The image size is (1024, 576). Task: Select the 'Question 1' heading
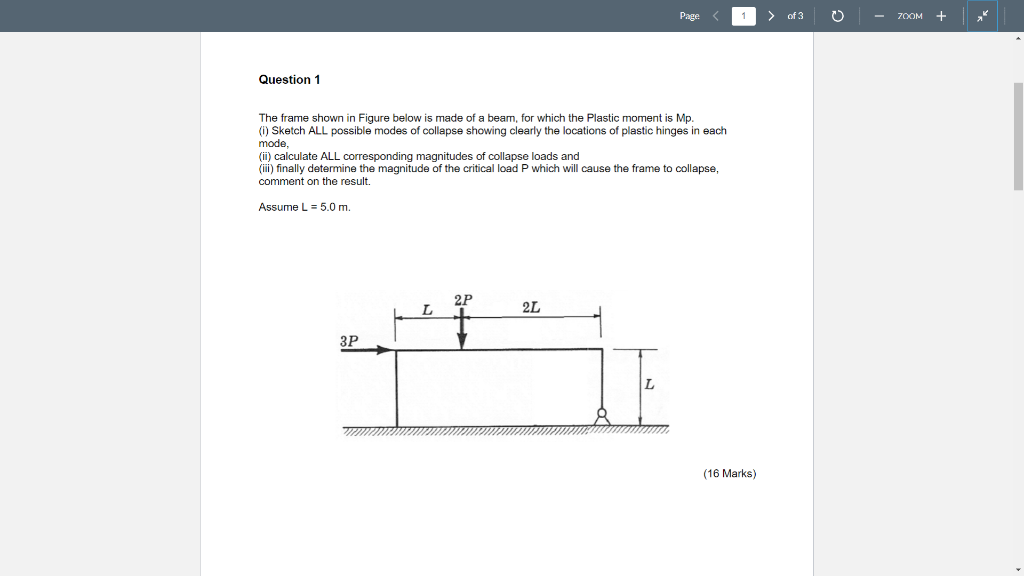coord(289,80)
